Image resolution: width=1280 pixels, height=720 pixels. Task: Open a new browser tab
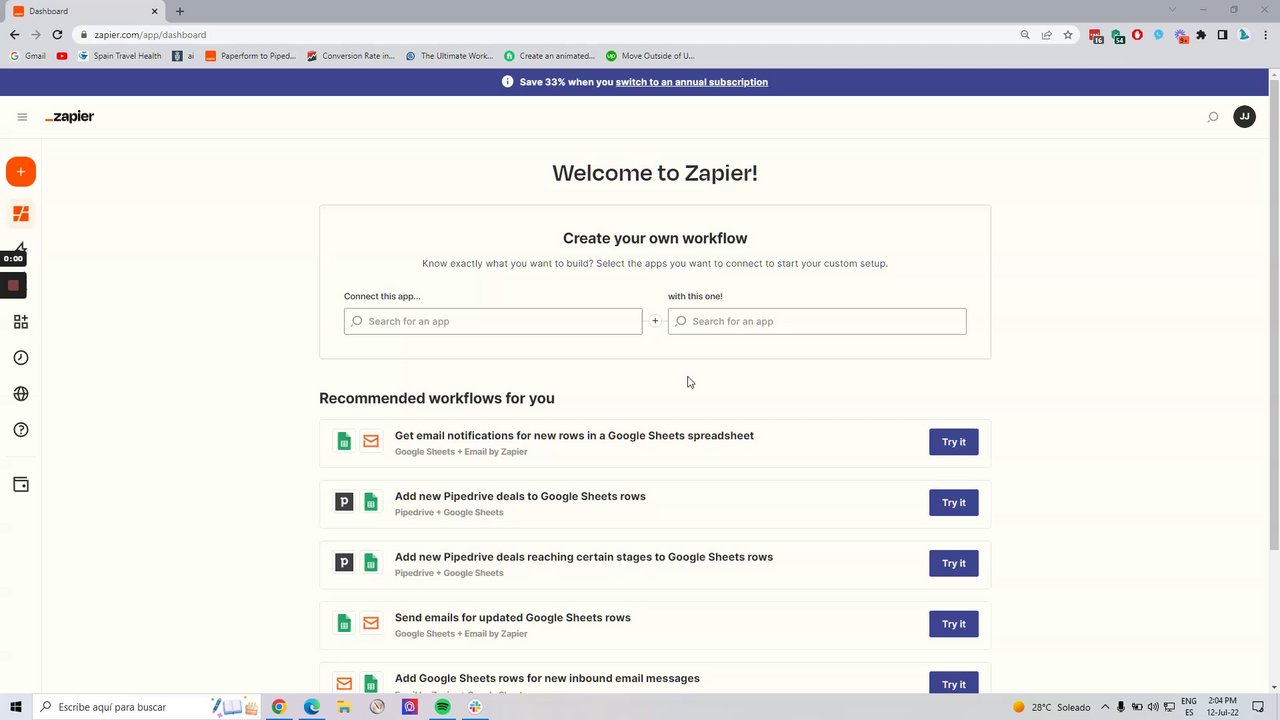click(x=180, y=11)
